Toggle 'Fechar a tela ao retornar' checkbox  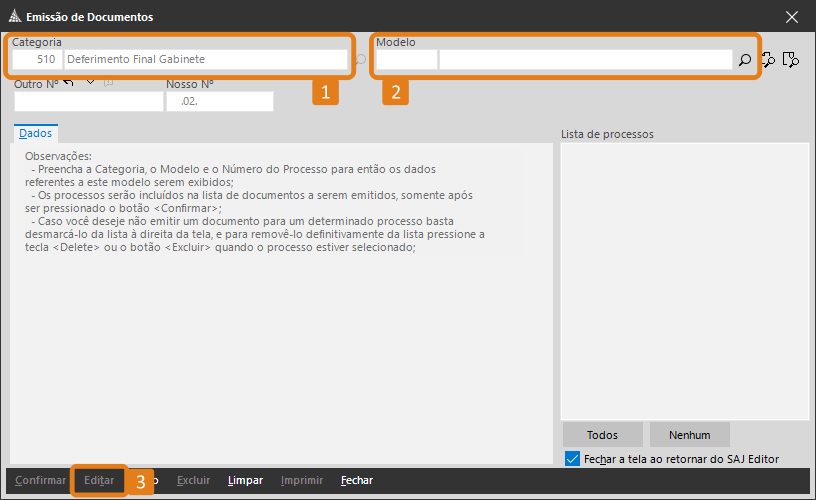(x=572, y=459)
